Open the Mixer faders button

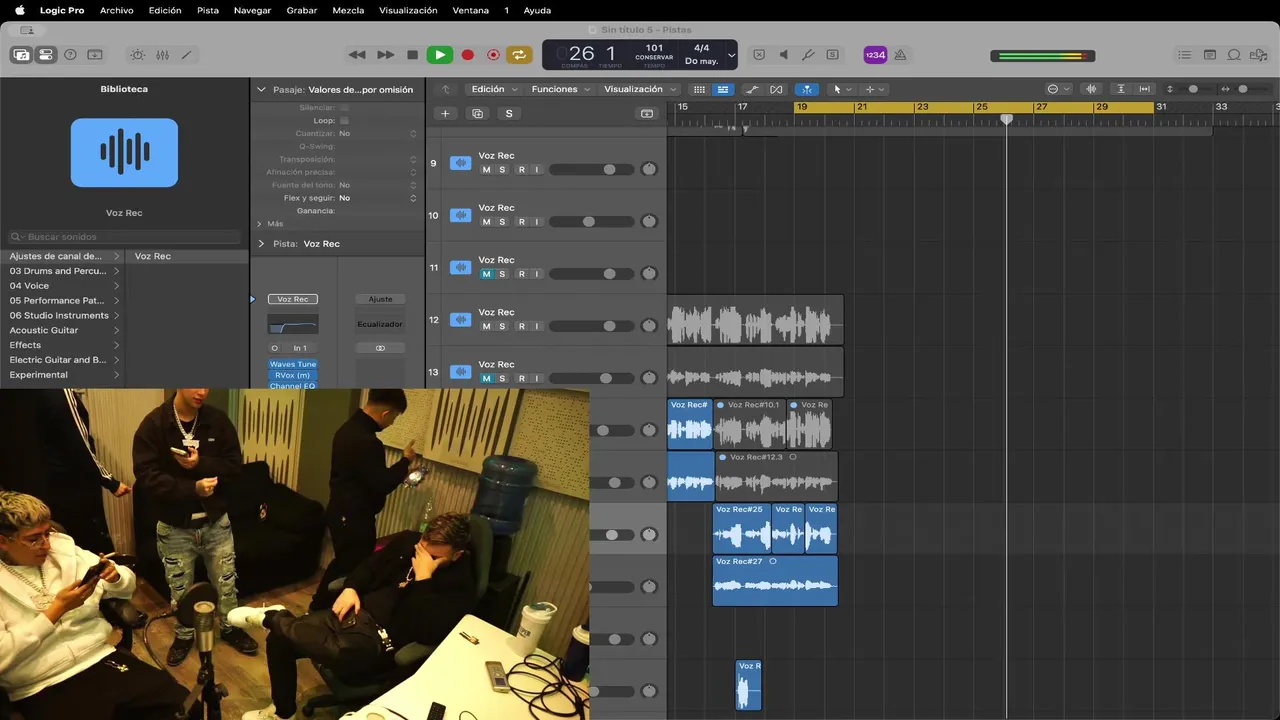click(162, 55)
